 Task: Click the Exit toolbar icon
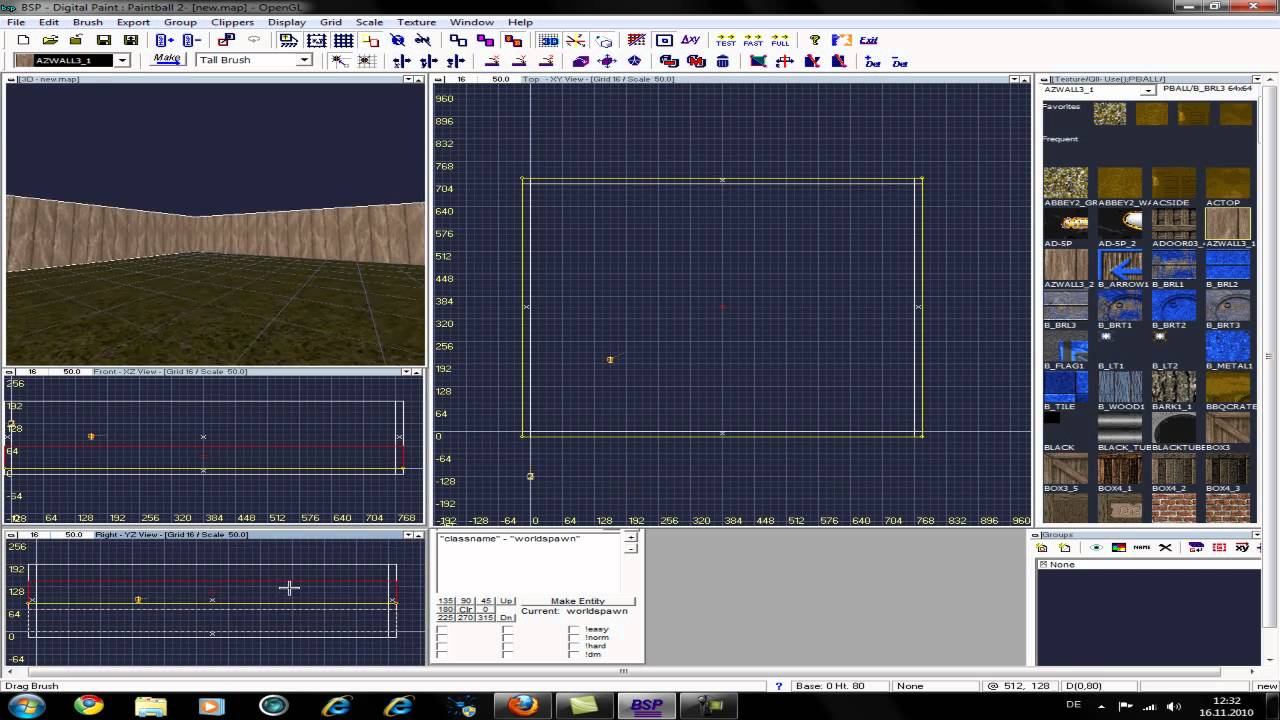[868, 40]
